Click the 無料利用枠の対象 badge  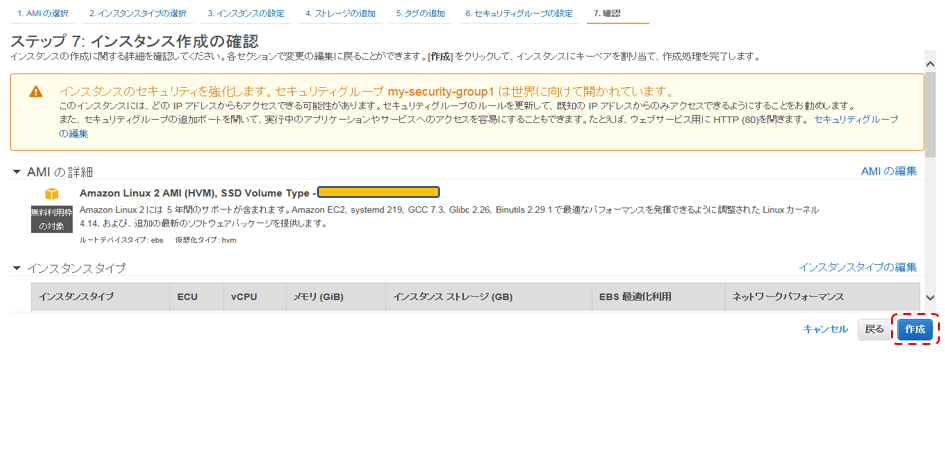(x=52, y=219)
